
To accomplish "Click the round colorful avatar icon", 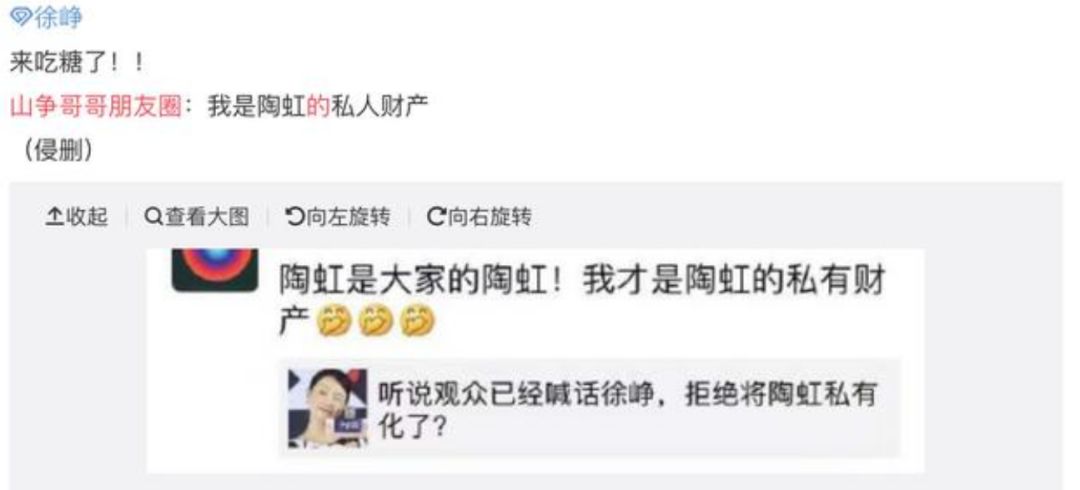I will [215, 269].
